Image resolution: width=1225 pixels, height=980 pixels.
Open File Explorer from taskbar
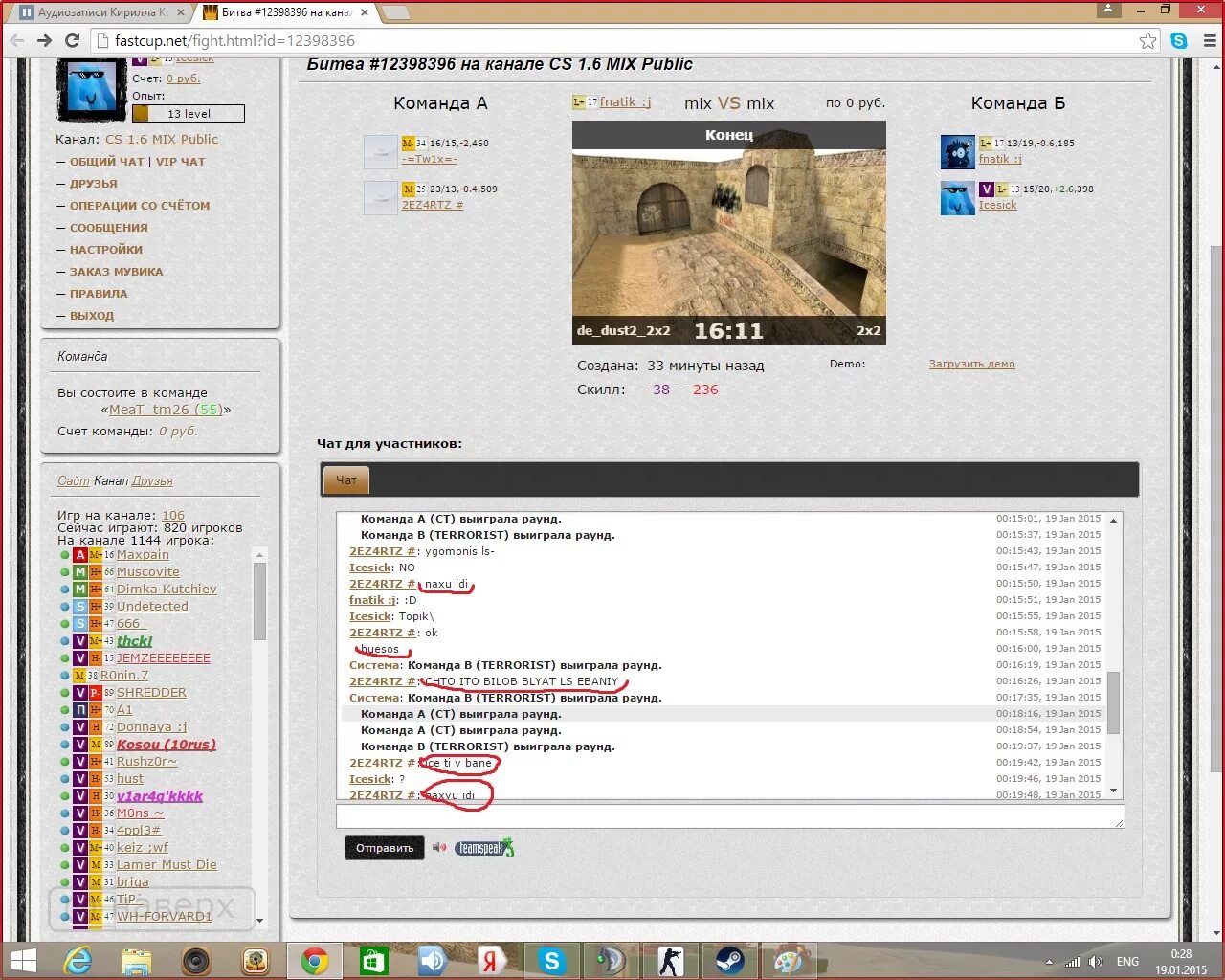pos(137,960)
